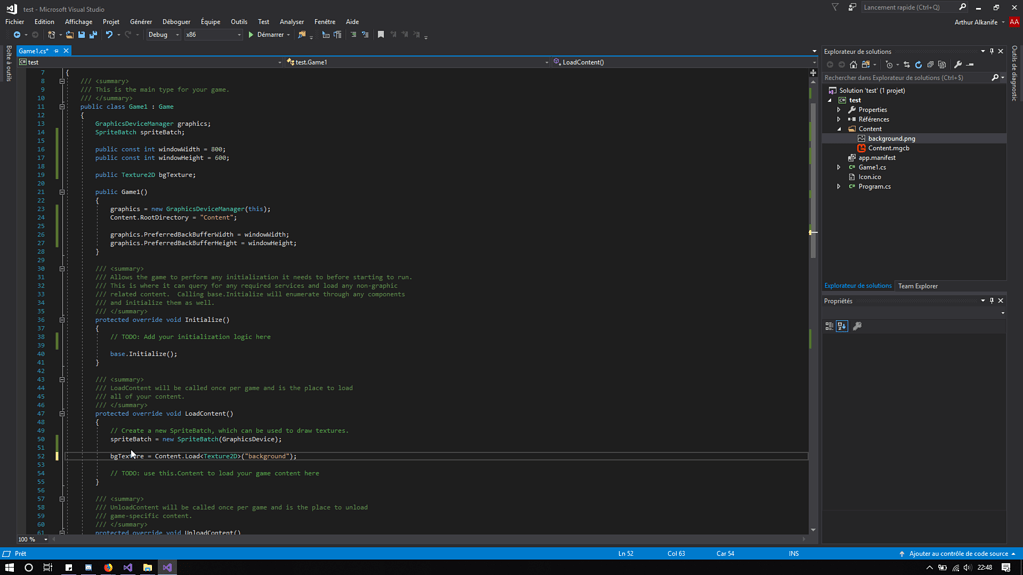The image size is (1023, 575).
Task: Toggle alphabetical sort in Propriétés panel
Action: pyautogui.click(x=842, y=326)
